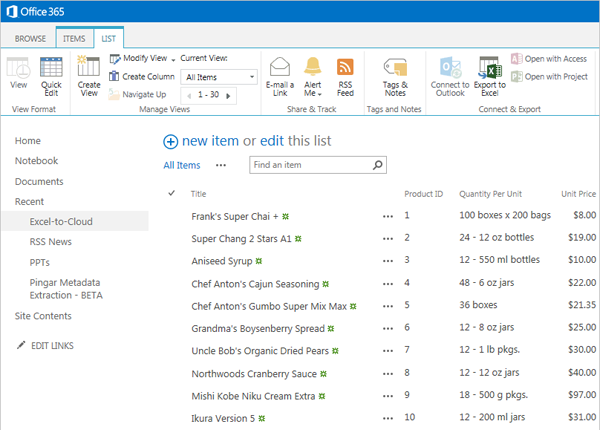
Task: Open Site Contents in the left navigation
Action: tap(43, 315)
